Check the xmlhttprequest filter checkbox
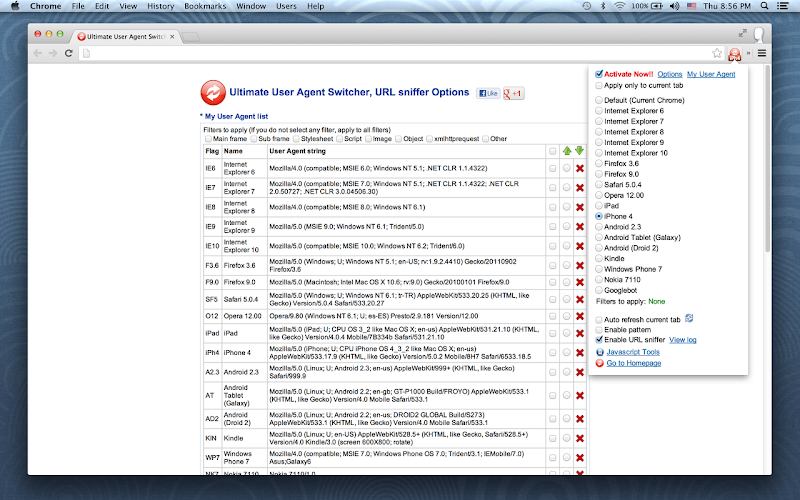Screen dimensions: 800x500 [x=429, y=139]
